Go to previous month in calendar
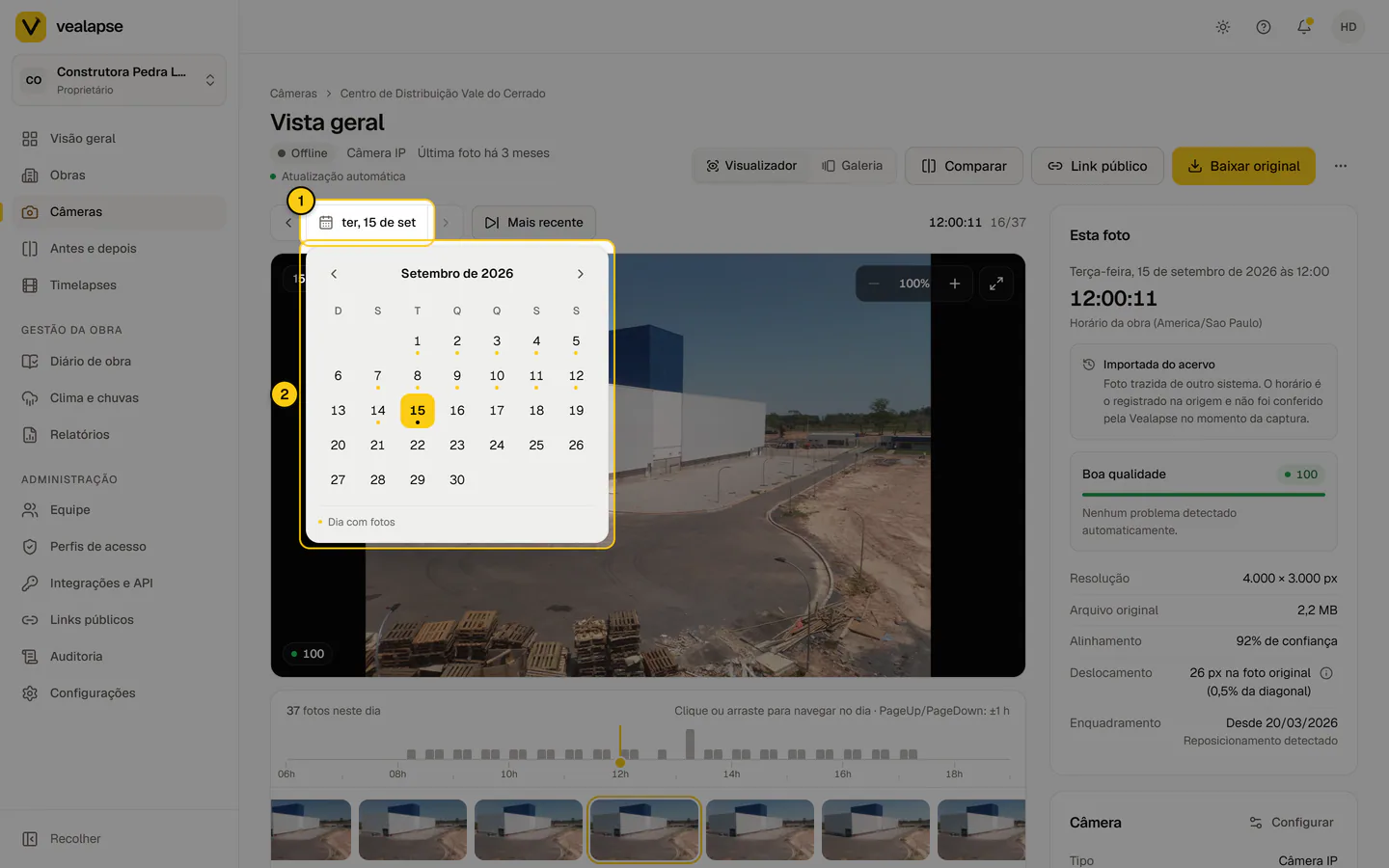 coord(334,274)
